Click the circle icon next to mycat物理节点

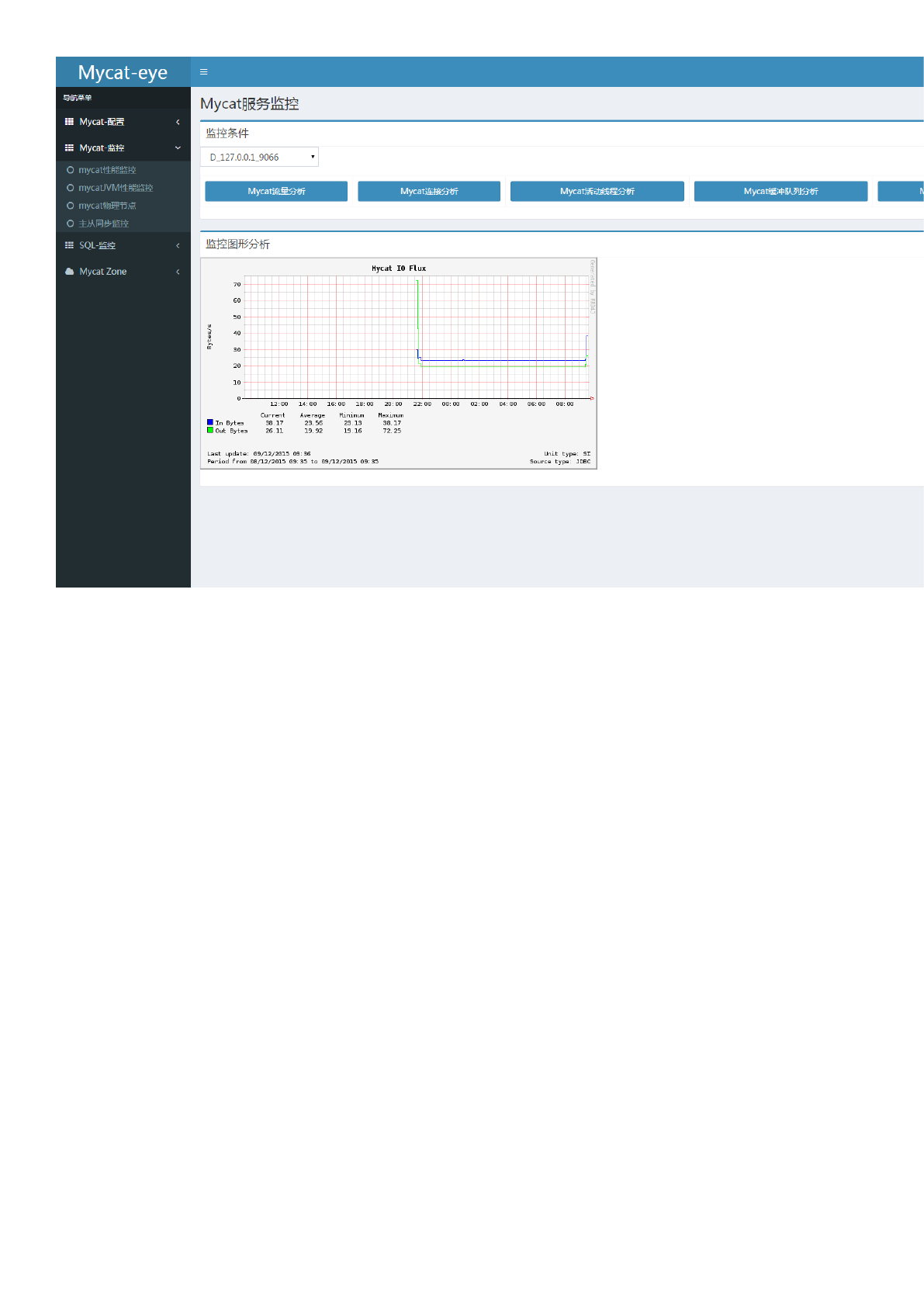pyautogui.click(x=71, y=206)
